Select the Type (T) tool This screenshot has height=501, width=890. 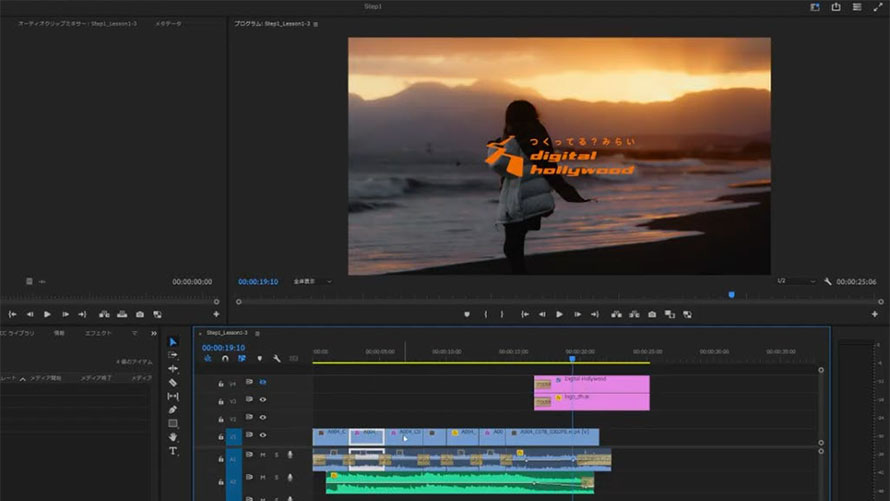173,451
